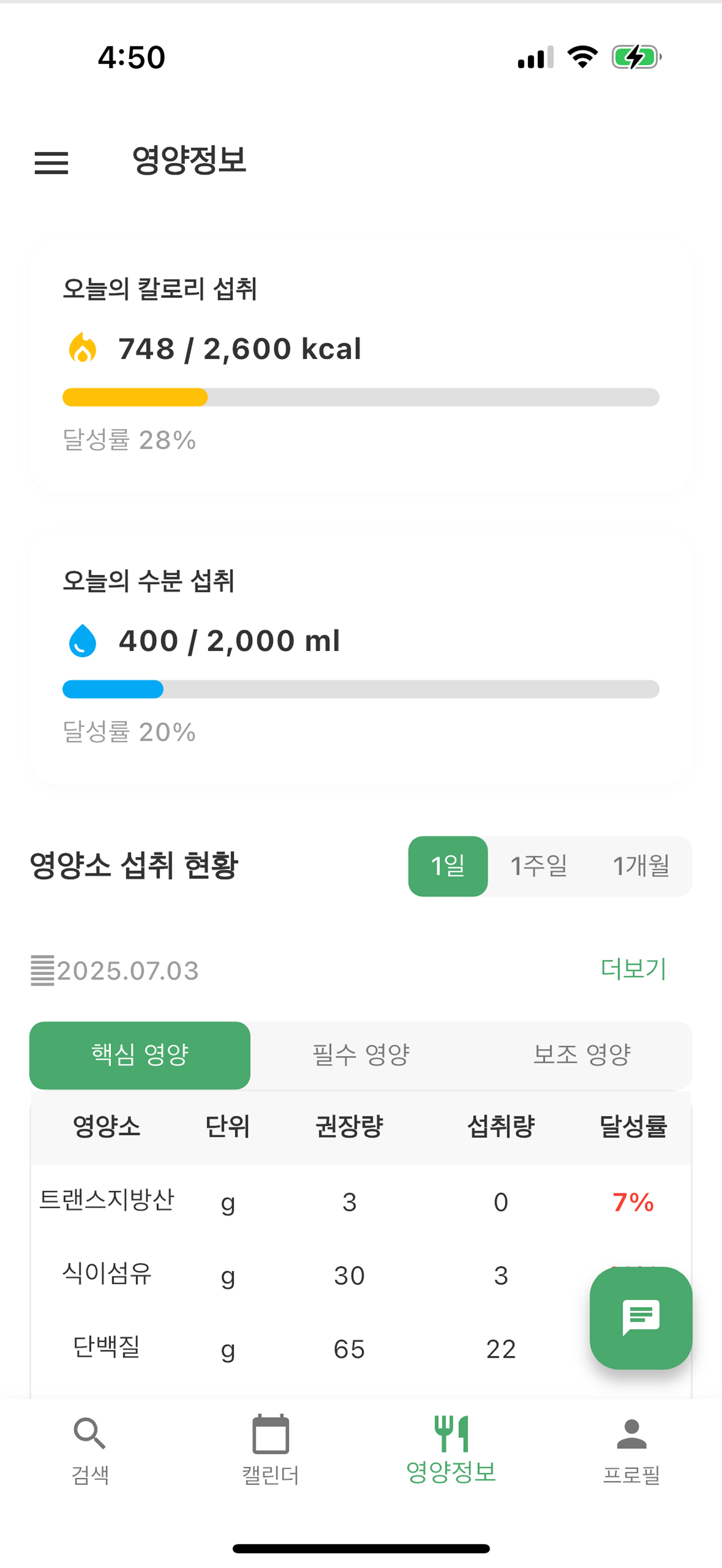The image size is (722, 1568).
Task: Switch to the 보조 영양 tab
Action: click(582, 1055)
